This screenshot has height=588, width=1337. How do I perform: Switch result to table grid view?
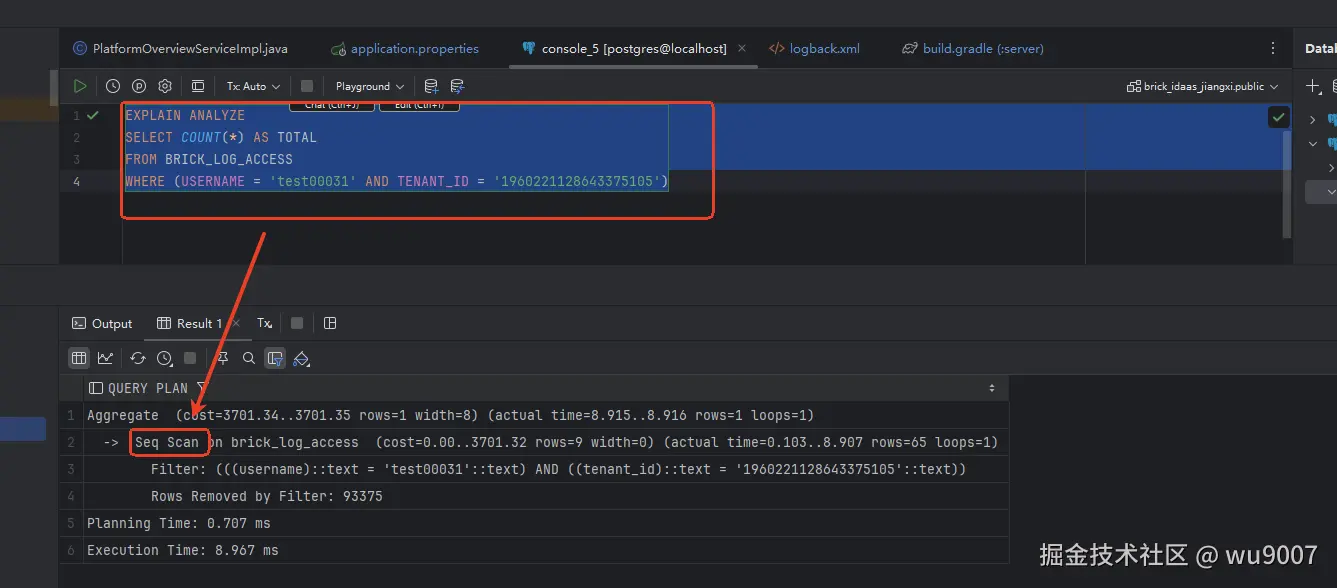(78, 357)
